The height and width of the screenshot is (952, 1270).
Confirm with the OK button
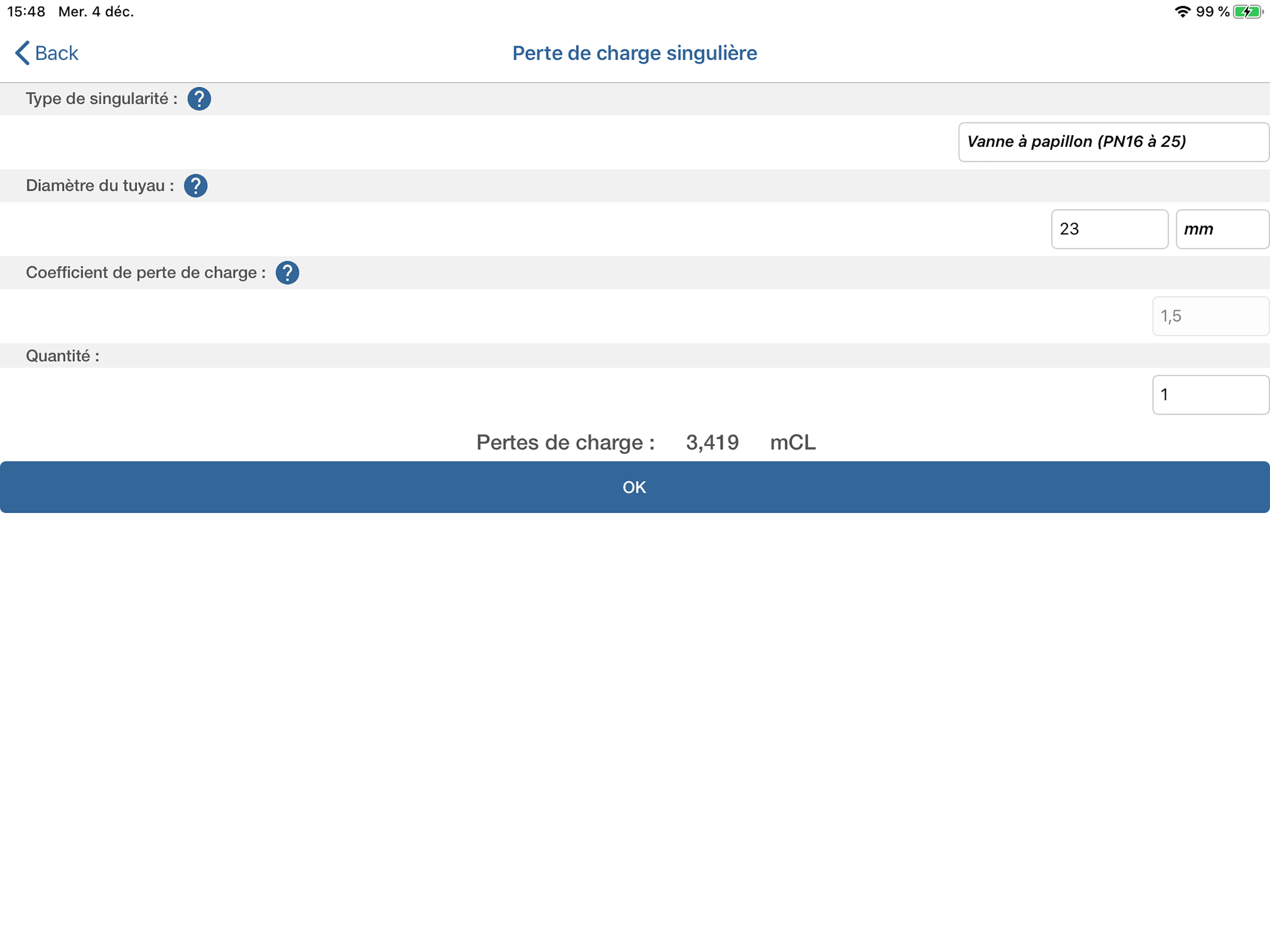click(635, 487)
